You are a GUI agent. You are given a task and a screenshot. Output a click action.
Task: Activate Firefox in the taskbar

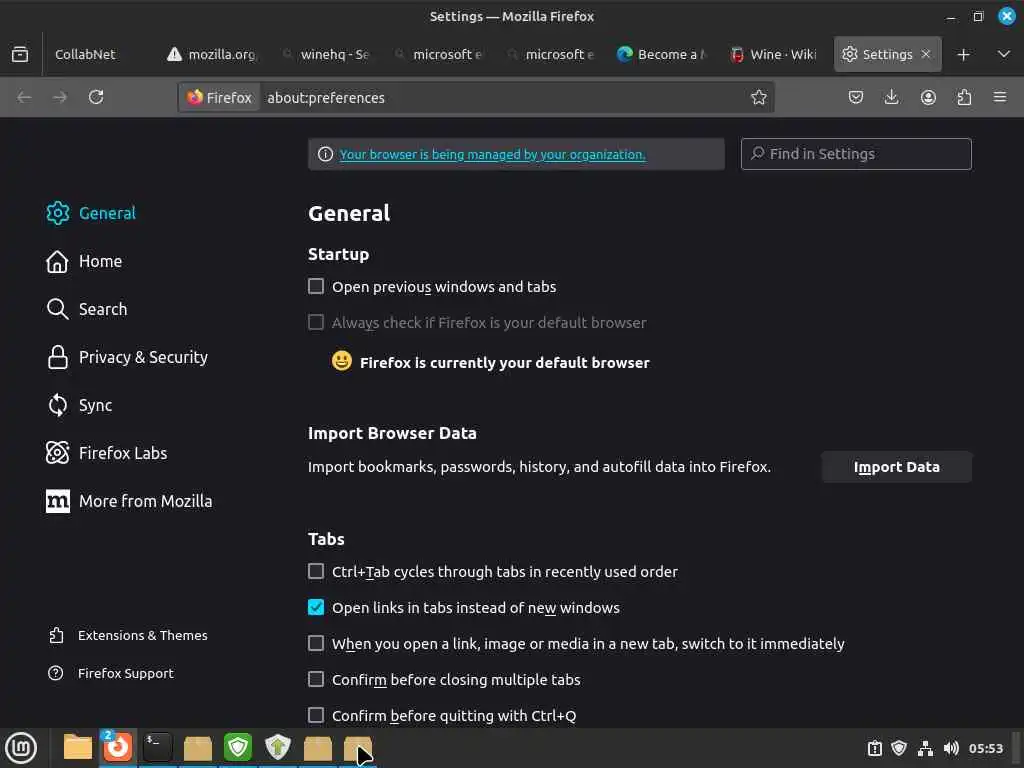pyautogui.click(x=118, y=746)
